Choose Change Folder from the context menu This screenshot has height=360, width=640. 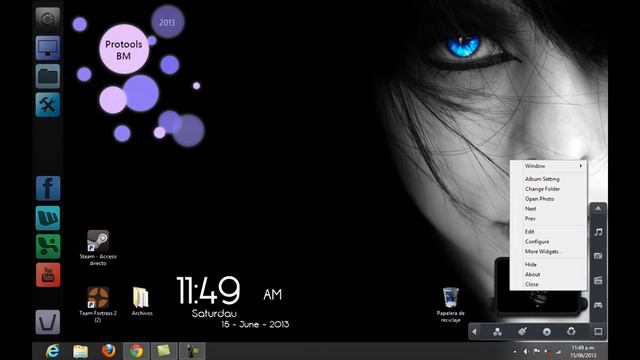[x=548, y=189]
